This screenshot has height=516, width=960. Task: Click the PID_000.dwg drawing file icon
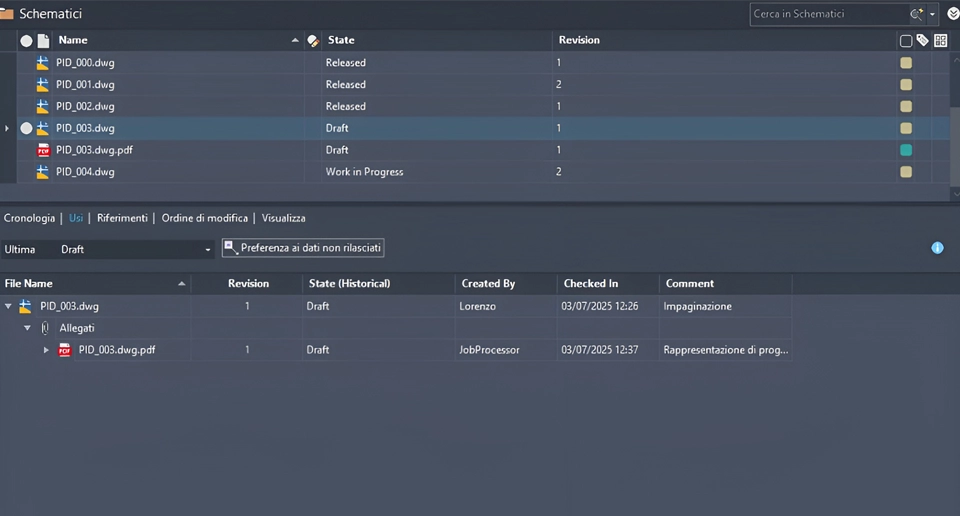pyautogui.click(x=42, y=62)
